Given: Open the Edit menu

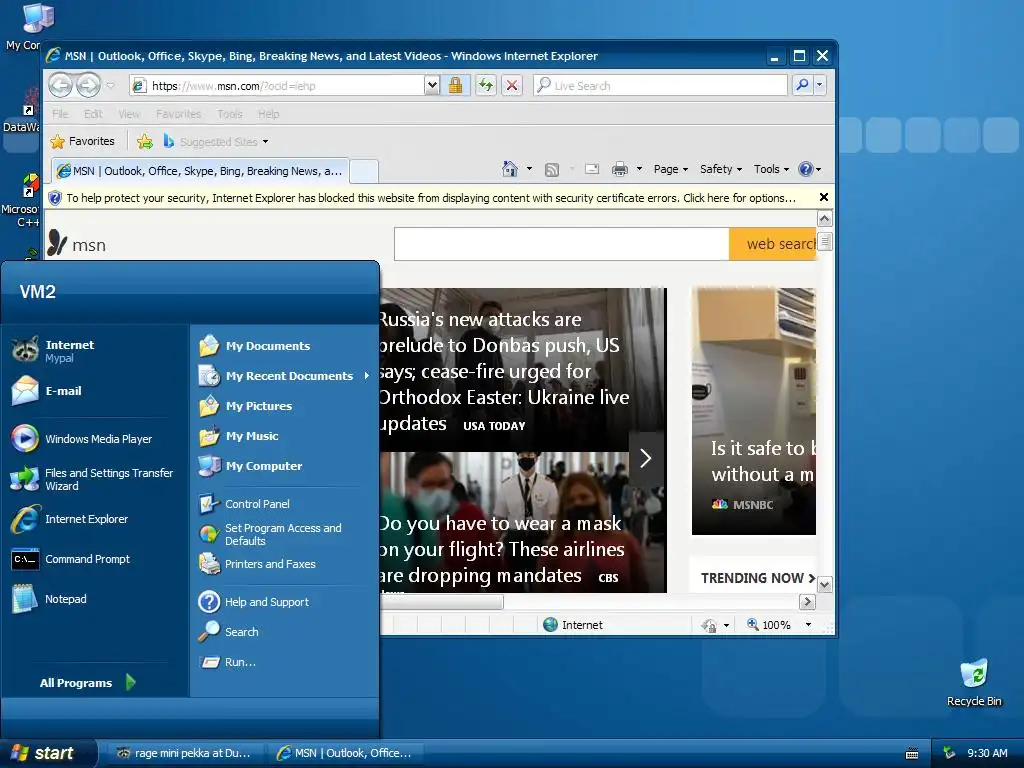Looking at the screenshot, I should (93, 114).
